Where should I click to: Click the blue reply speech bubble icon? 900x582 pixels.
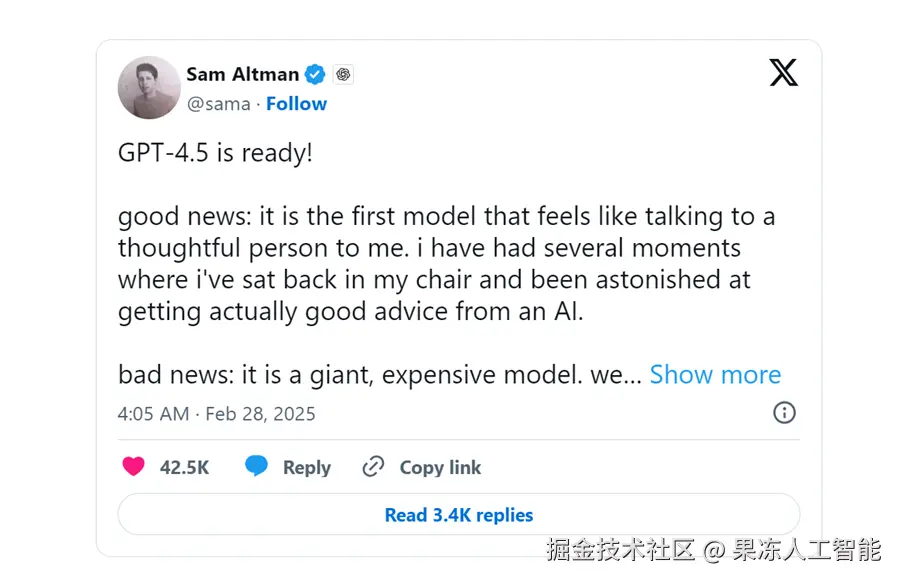pyautogui.click(x=257, y=467)
